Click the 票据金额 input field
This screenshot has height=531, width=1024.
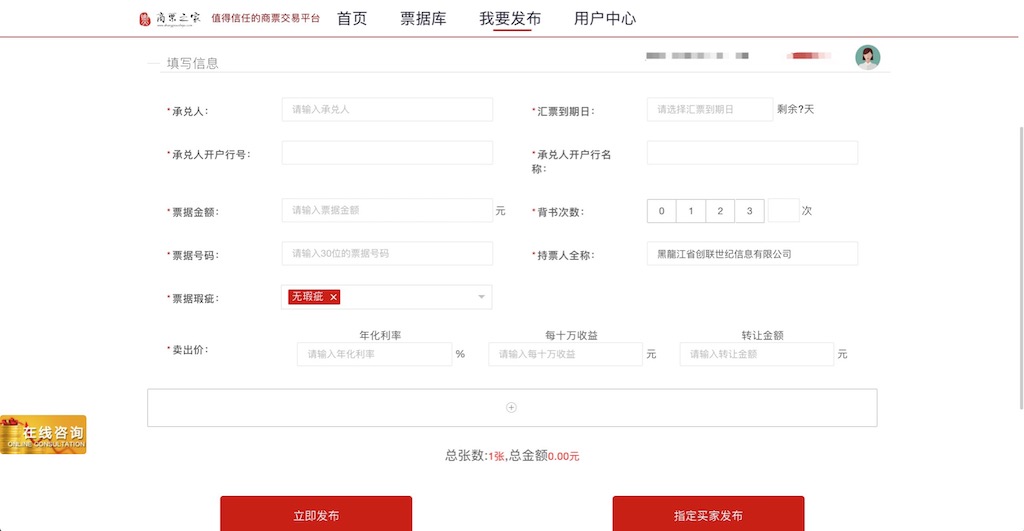click(x=387, y=211)
